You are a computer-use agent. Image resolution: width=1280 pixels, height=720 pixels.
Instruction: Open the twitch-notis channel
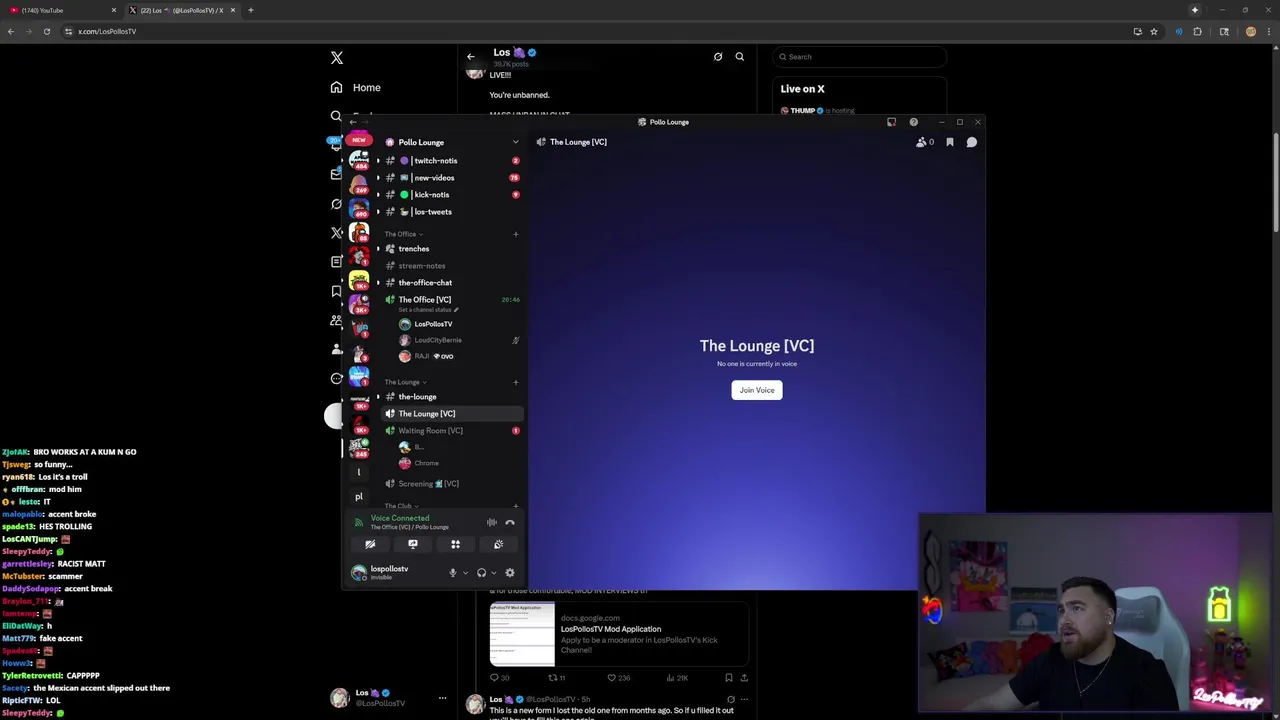(450, 161)
